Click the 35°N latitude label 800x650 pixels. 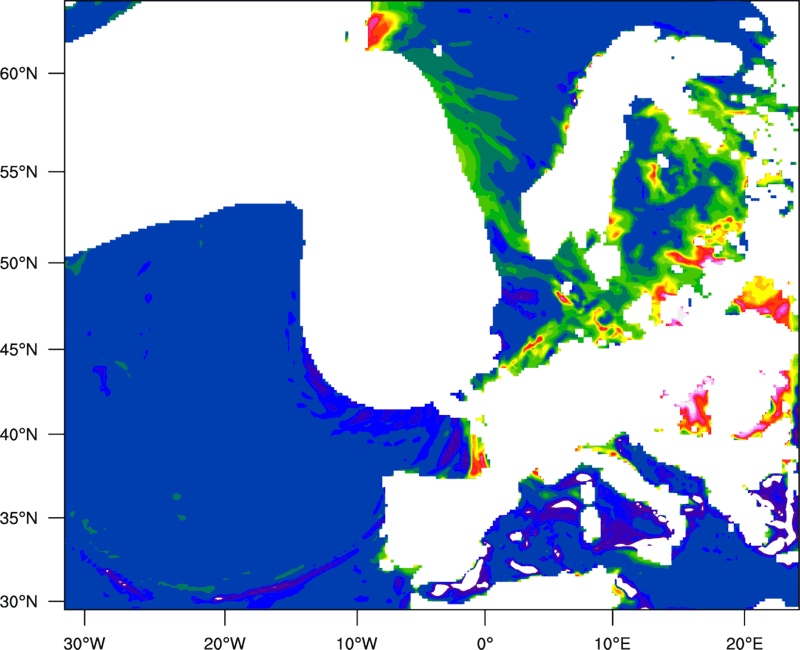tap(19, 518)
